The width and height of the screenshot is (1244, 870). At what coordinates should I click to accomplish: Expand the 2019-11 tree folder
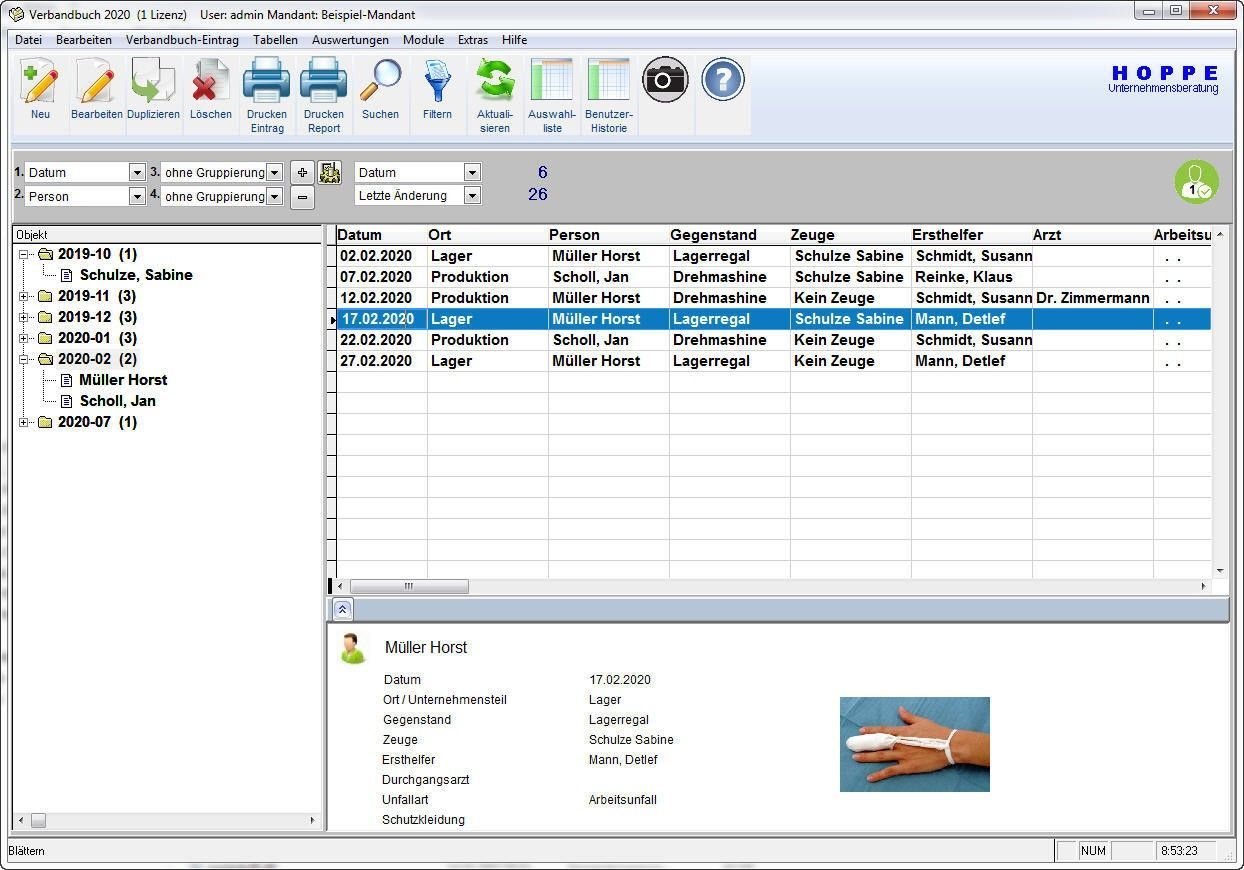[25, 297]
